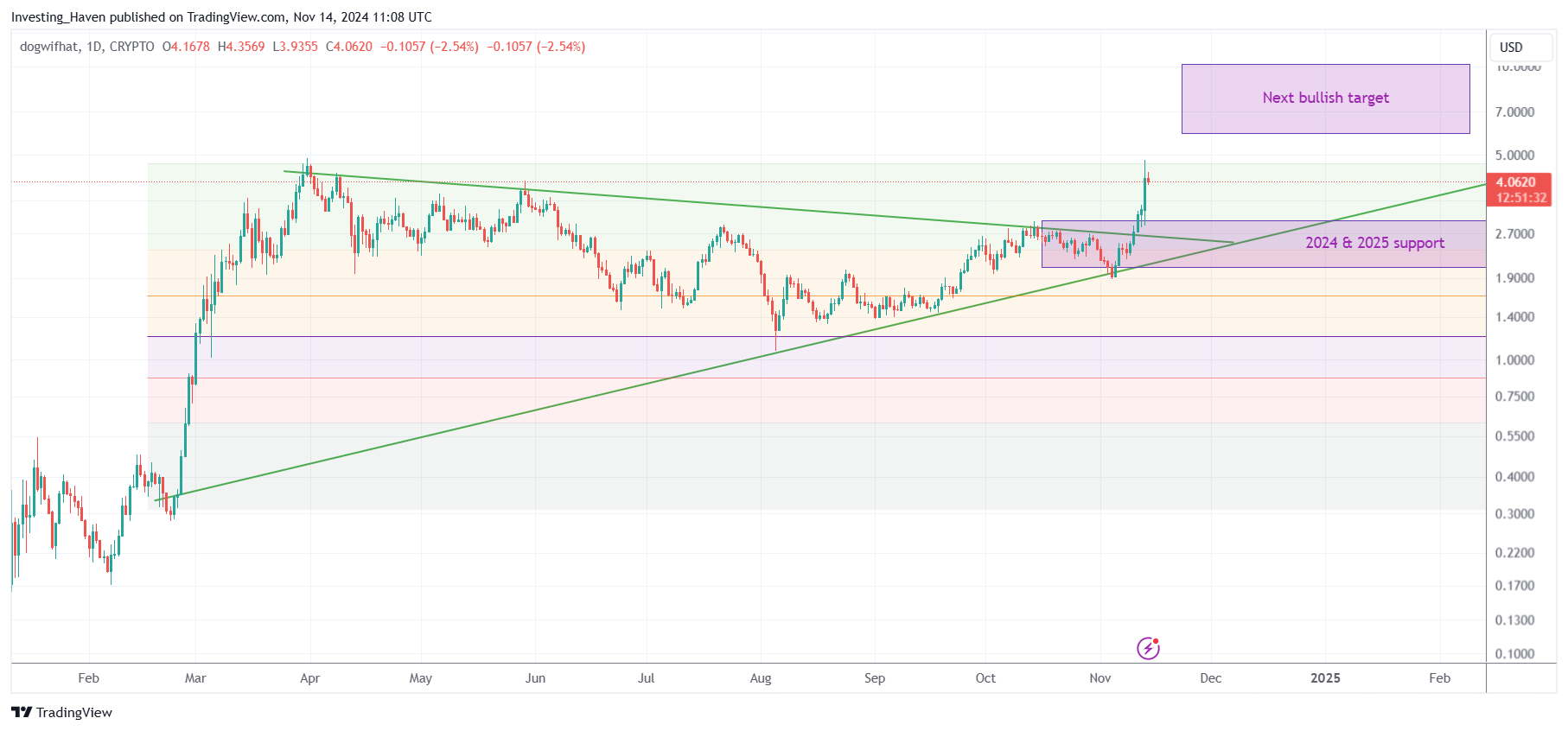This screenshot has width=1568, height=731.
Task: Click the low value L3.9355
Action: tap(295, 47)
